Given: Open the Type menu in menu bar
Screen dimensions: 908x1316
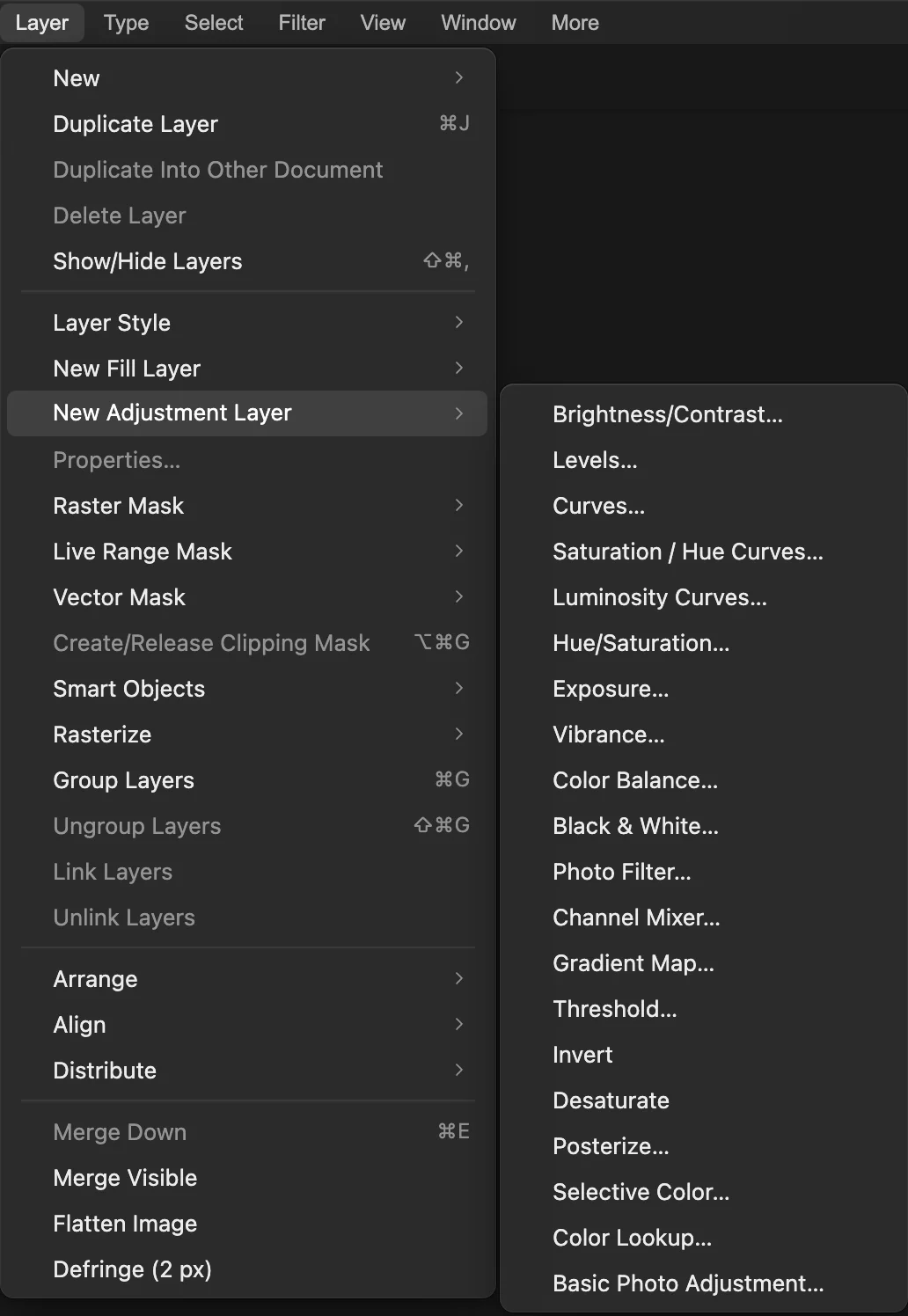Looking at the screenshot, I should (x=126, y=23).
